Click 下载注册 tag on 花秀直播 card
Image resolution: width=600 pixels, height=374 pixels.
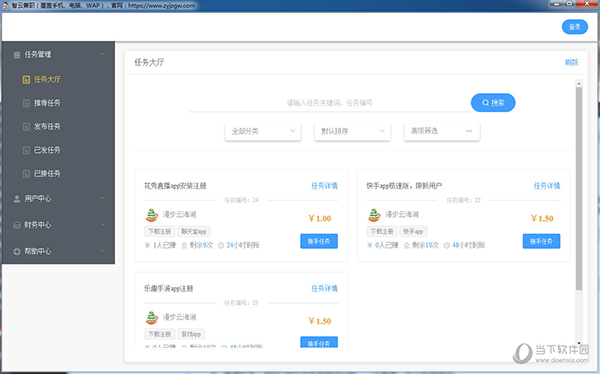(x=160, y=232)
